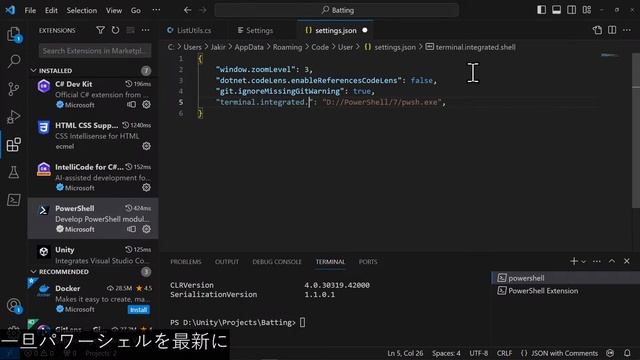The width and height of the screenshot is (640, 360).
Task: Open the Explorer view in activity bar
Action: (14, 34)
